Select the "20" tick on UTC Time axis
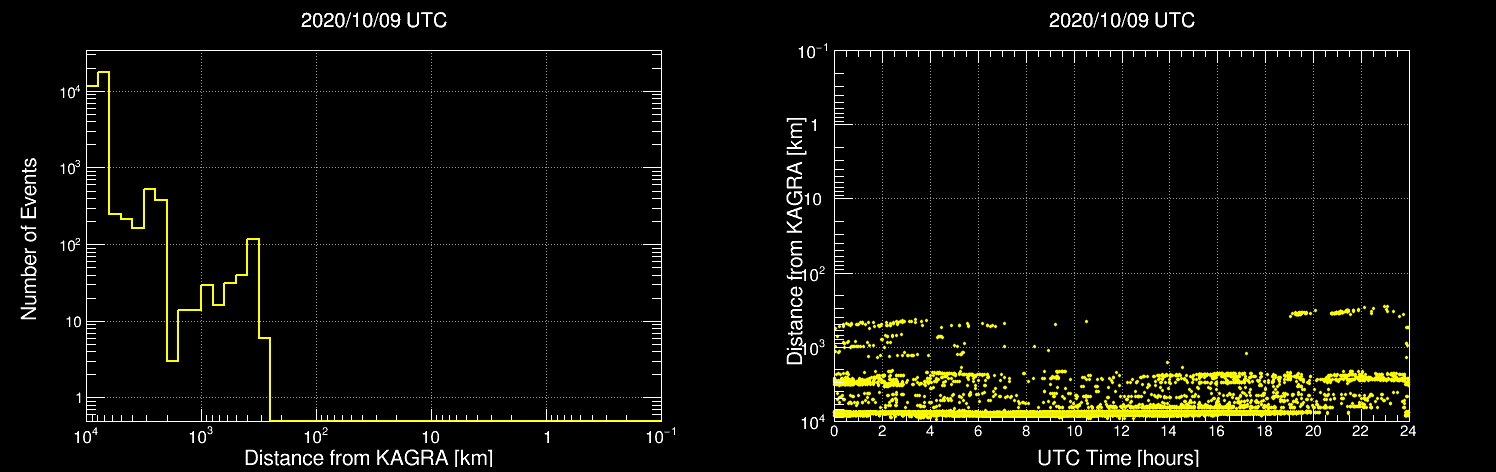Image resolution: width=1496 pixels, height=472 pixels. (x=1313, y=431)
